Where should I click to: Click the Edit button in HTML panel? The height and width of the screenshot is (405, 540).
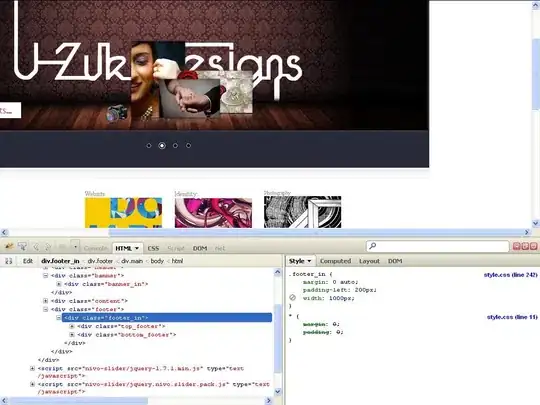click(28, 261)
